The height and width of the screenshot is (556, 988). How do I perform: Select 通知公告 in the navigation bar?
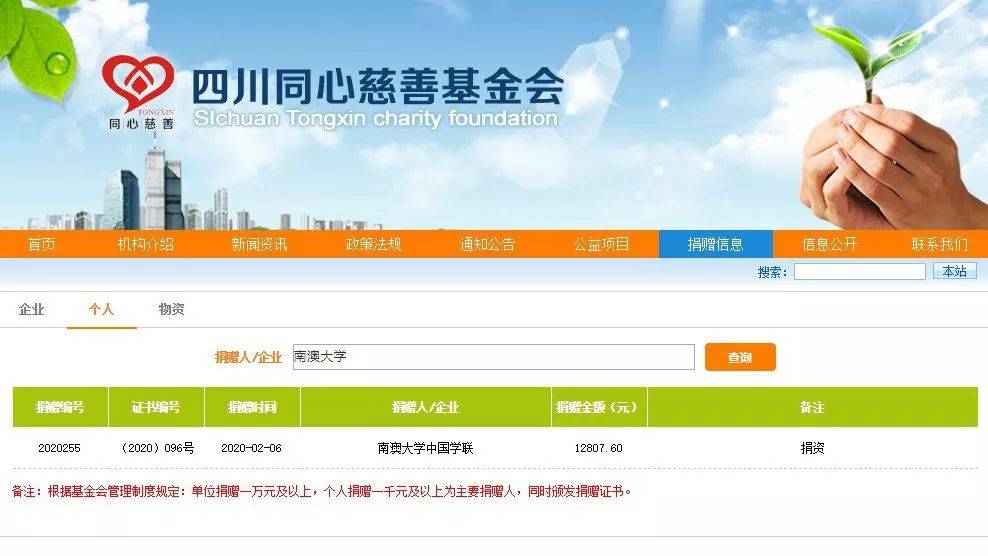click(487, 244)
